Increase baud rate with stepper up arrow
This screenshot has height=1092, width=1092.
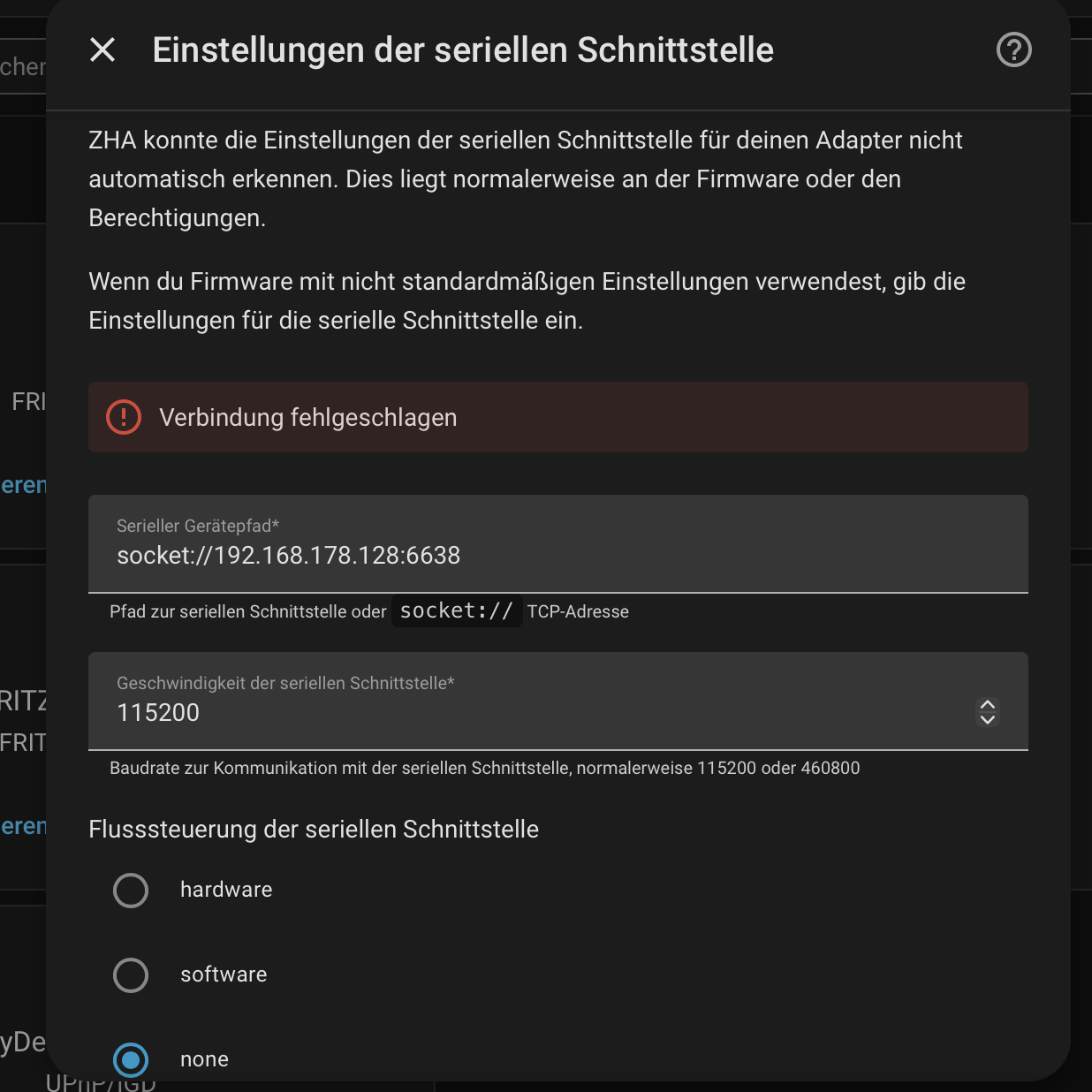pyautogui.click(x=988, y=705)
